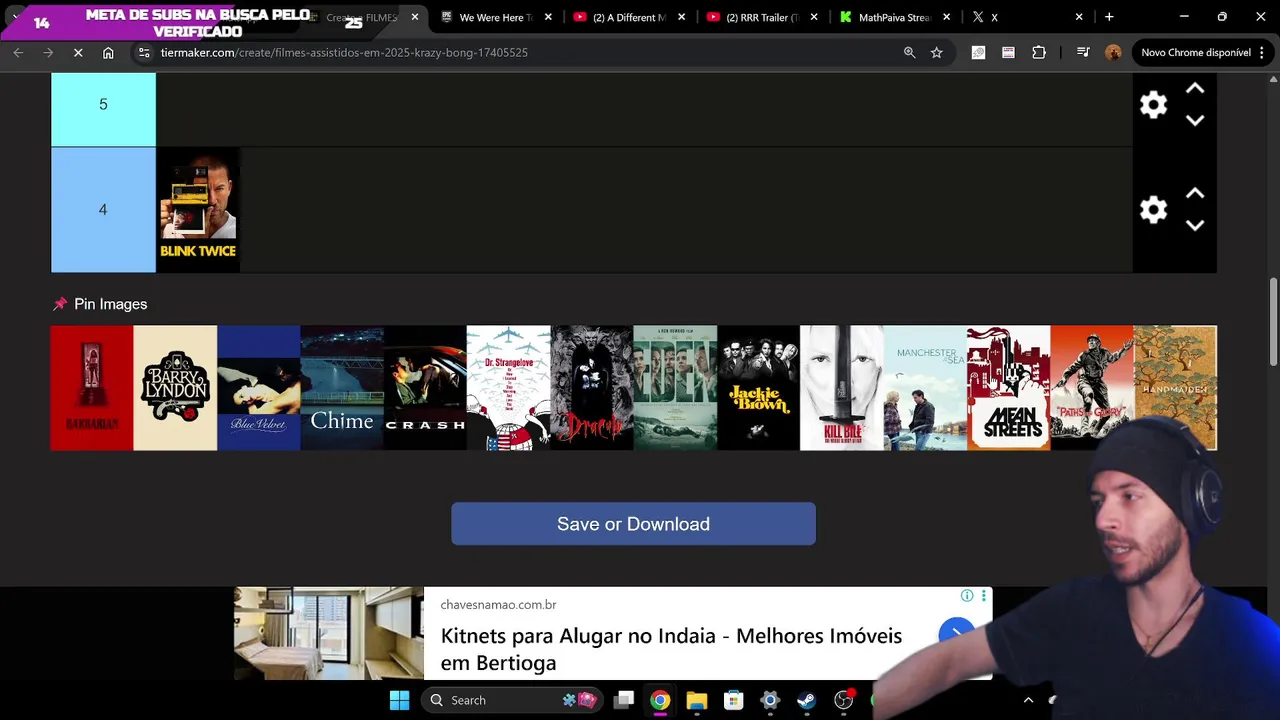Image resolution: width=1280 pixels, height=720 pixels.
Task: Select the Jackie Brown poster
Action: click(758, 388)
